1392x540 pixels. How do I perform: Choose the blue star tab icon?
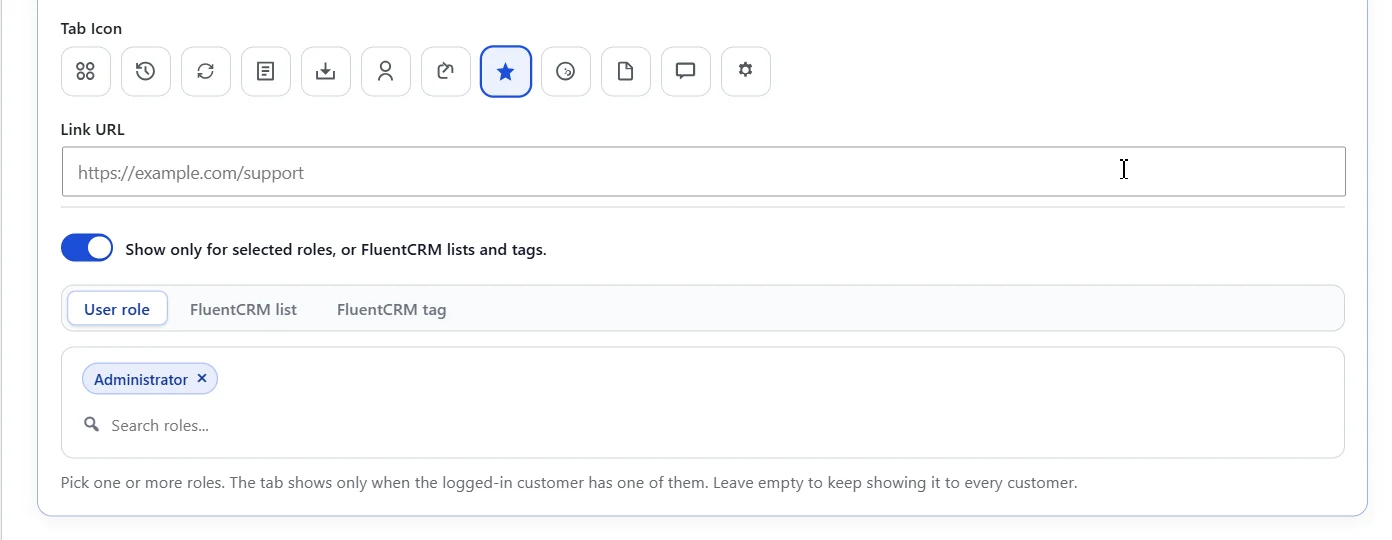[x=506, y=71]
